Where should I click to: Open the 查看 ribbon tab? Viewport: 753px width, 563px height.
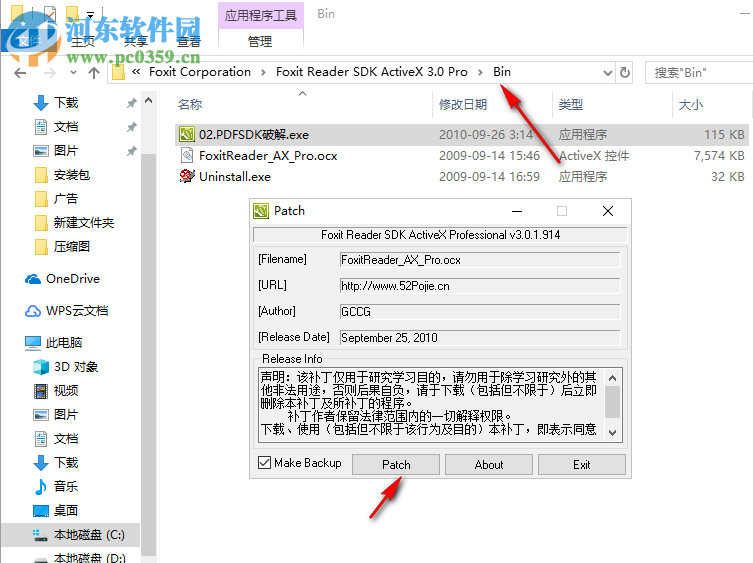(188, 41)
